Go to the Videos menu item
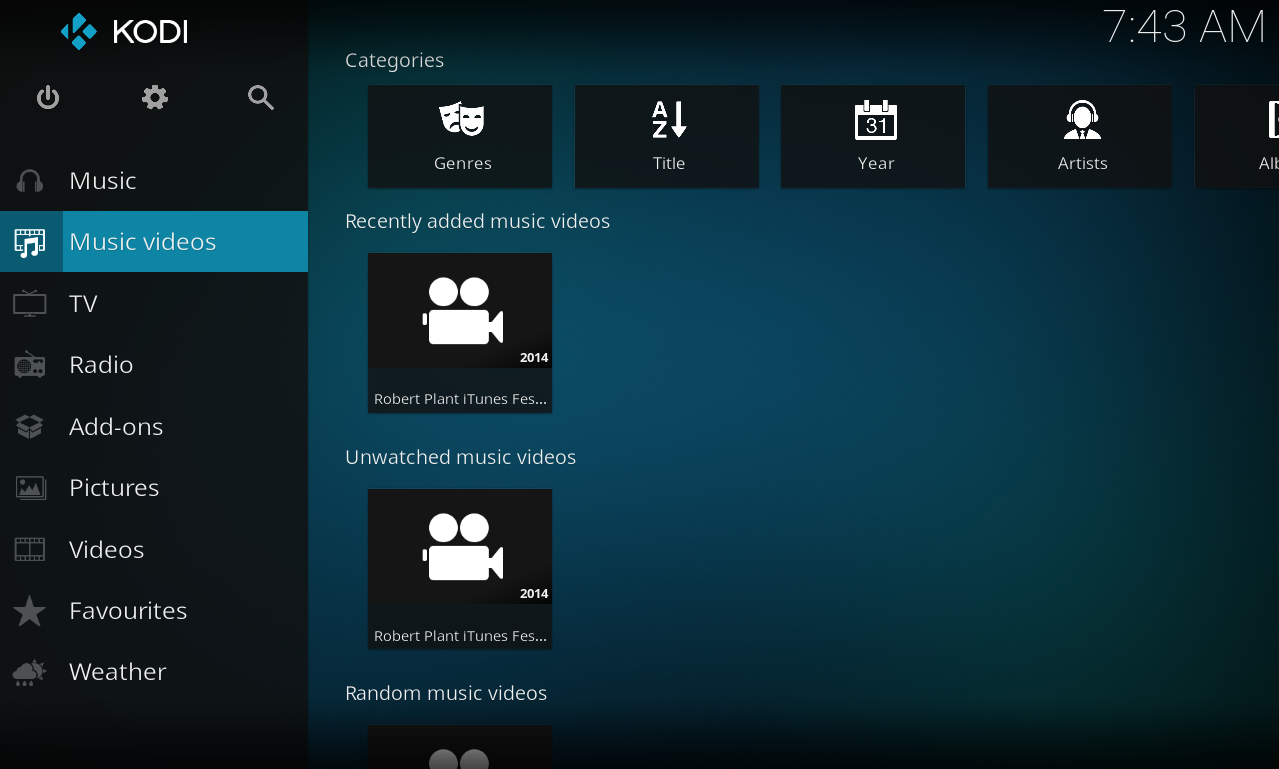 tap(154, 550)
